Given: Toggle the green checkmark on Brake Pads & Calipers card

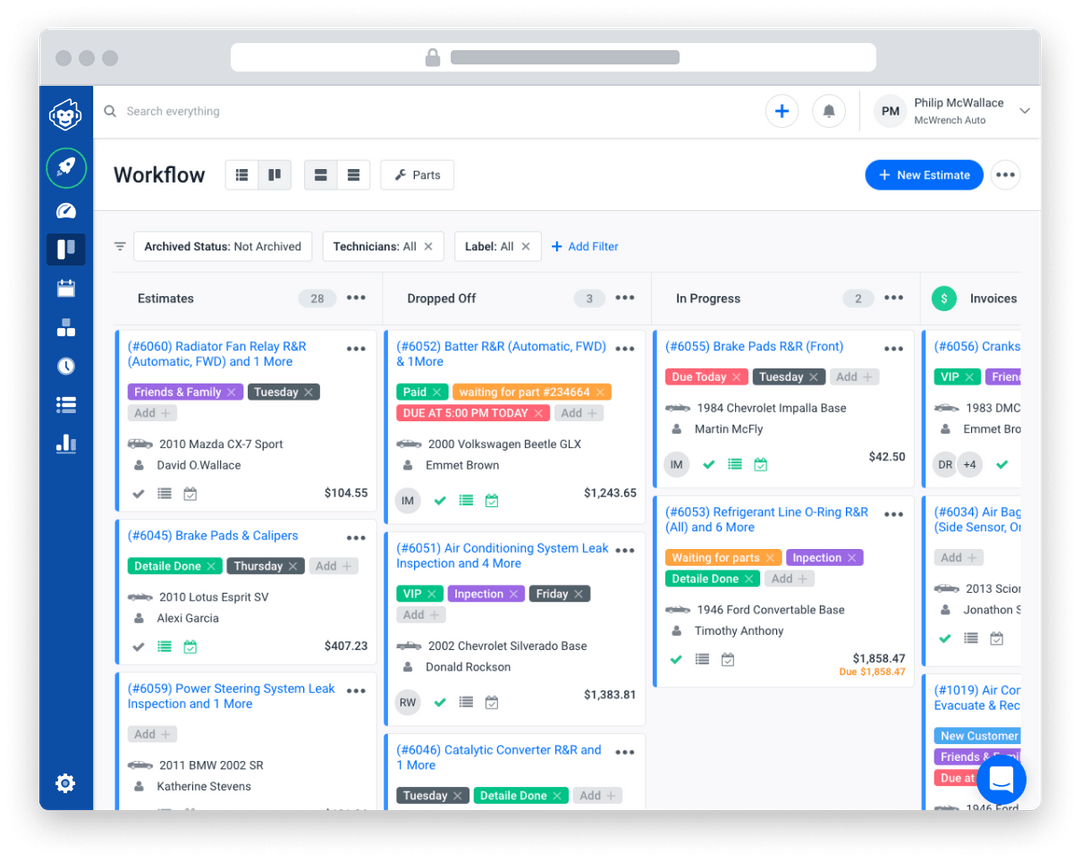Looking at the screenshot, I should 138,646.
